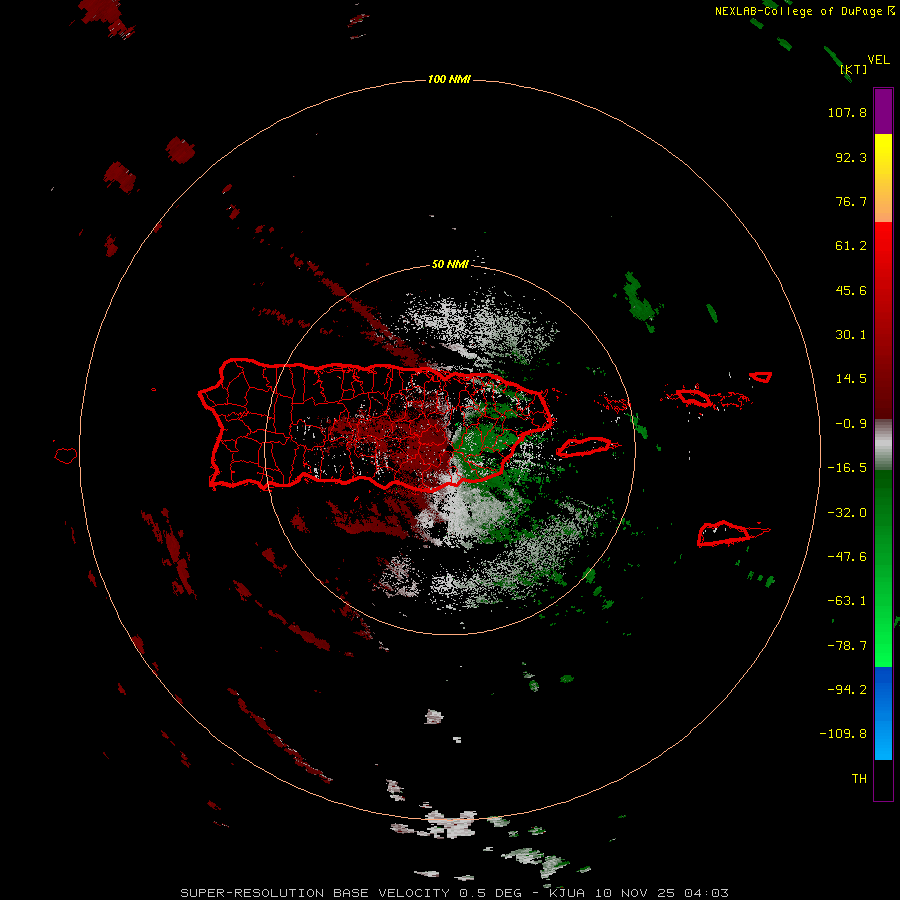Pick the gray segment of color bar

pyautogui.click(x=883, y=445)
